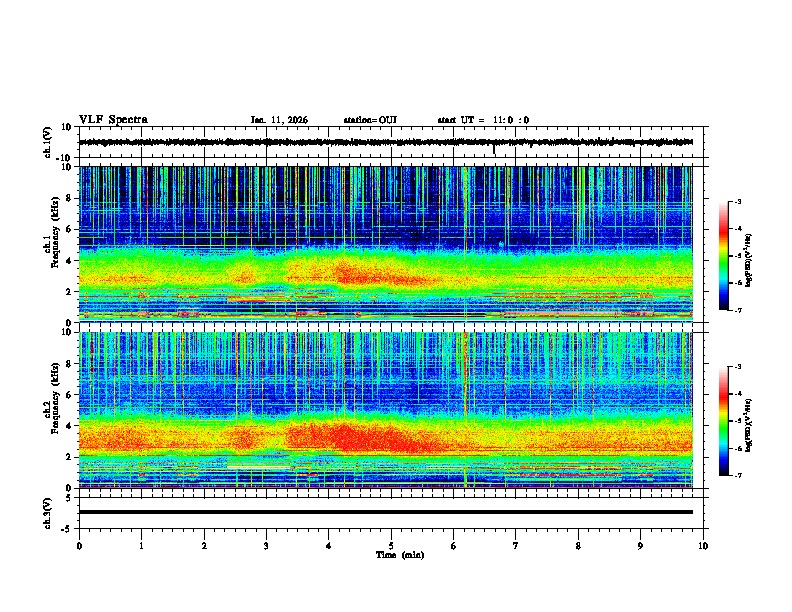Viewport: 792px width, 612px height.
Task: Click time axis tick label "2"
Action: pos(204,546)
